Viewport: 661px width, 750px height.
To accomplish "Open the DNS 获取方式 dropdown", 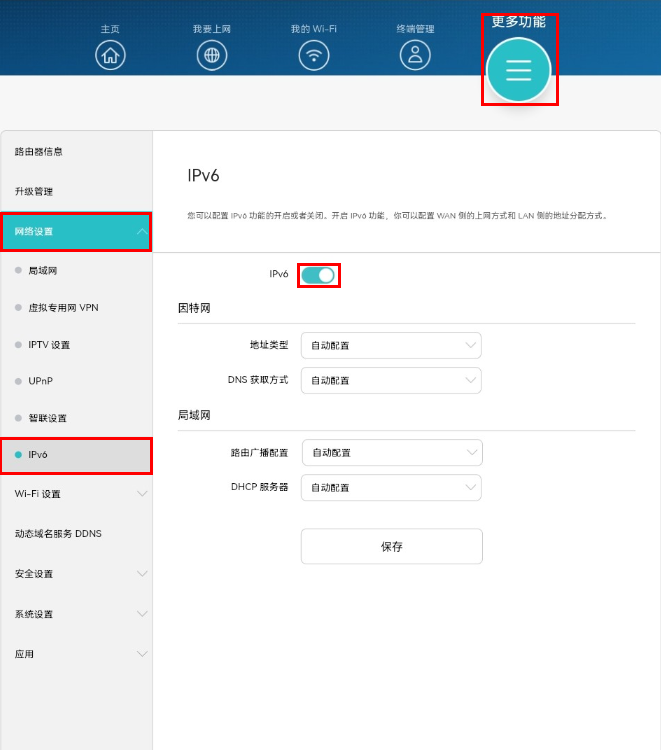I will point(391,381).
